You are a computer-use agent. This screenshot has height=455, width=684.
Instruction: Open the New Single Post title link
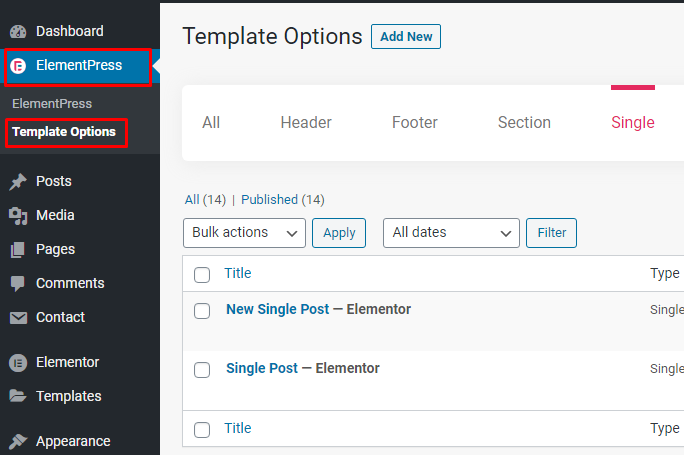(277, 309)
